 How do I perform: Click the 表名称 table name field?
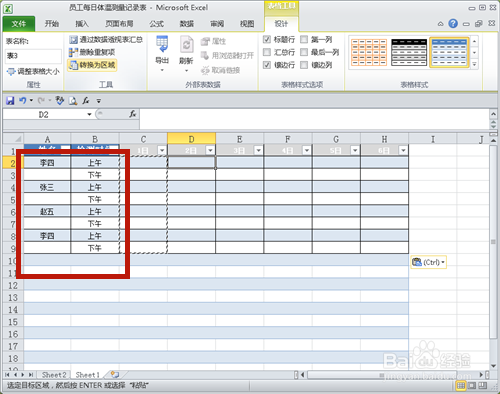[x=33, y=56]
